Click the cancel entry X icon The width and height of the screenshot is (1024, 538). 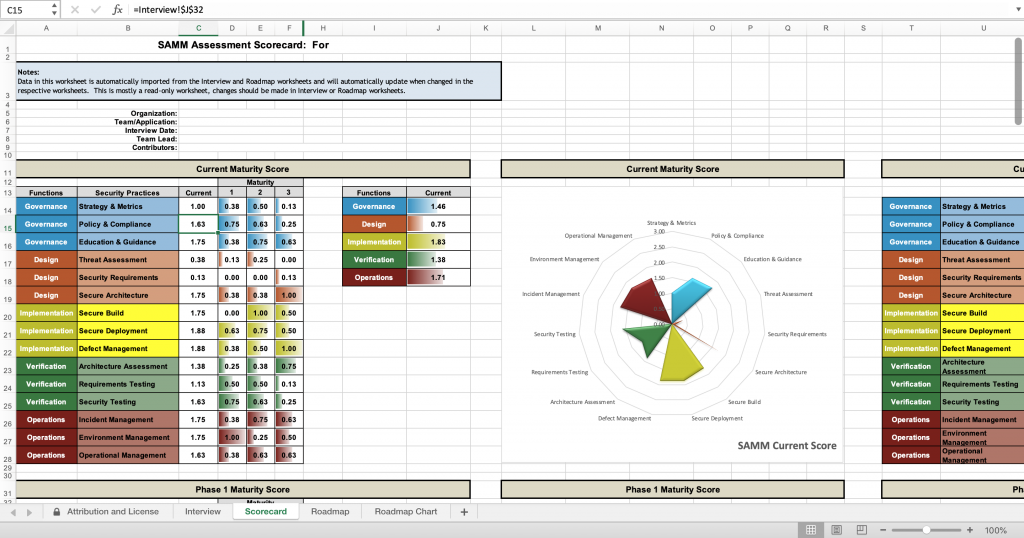(75, 9)
